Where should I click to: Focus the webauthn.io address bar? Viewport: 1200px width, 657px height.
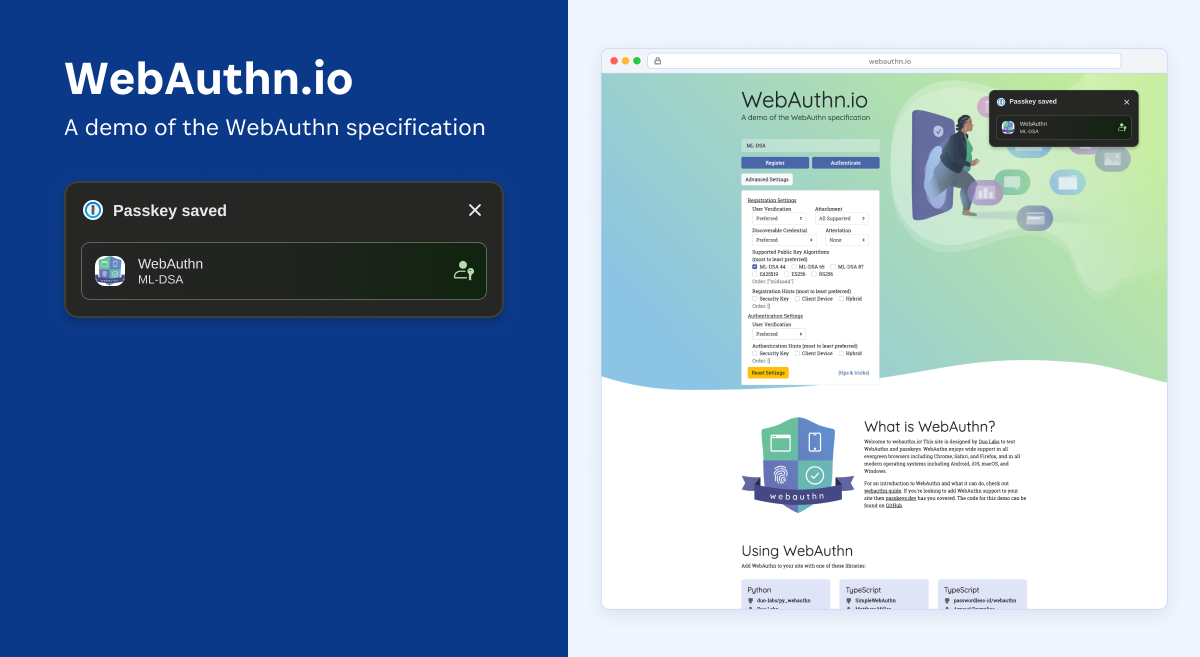884,61
